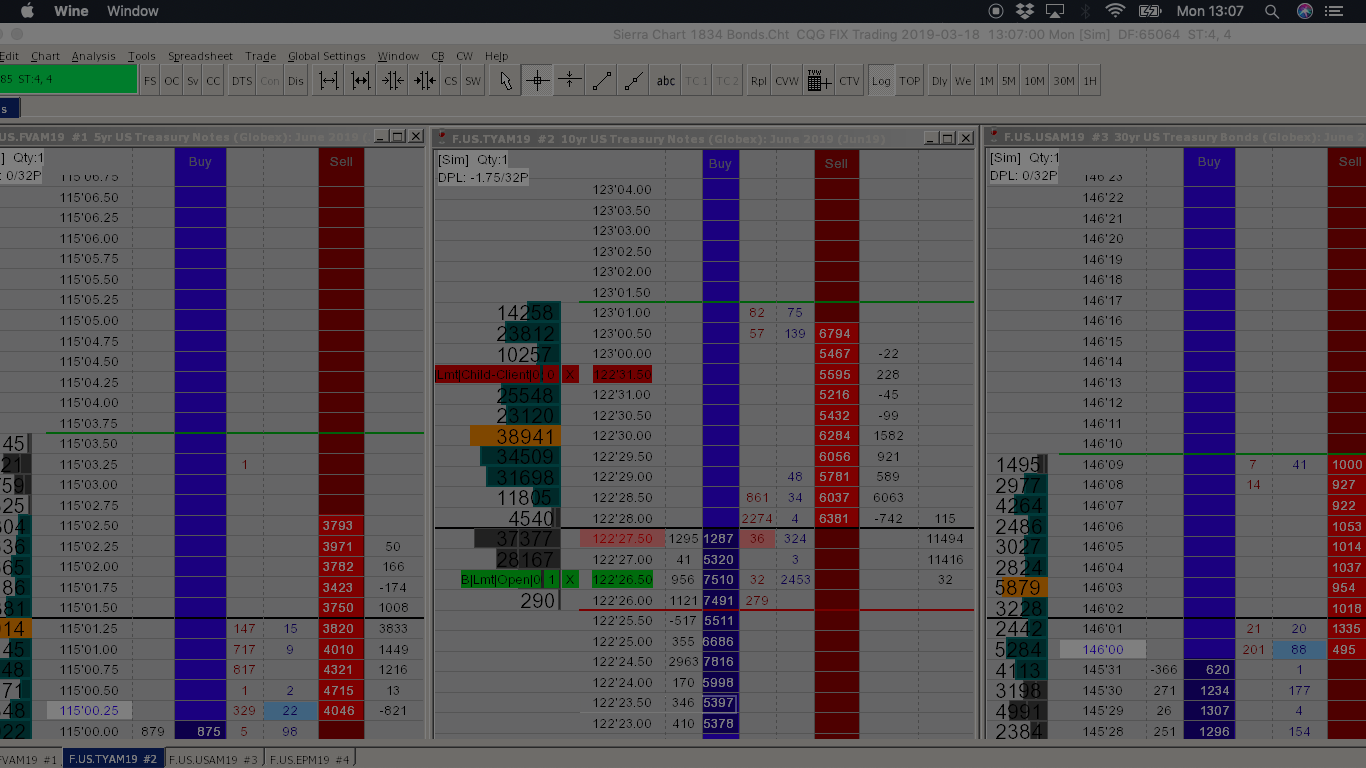Screen dimensions: 1366x768
Task: Select the line drawing tool
Action: (601, 81)
